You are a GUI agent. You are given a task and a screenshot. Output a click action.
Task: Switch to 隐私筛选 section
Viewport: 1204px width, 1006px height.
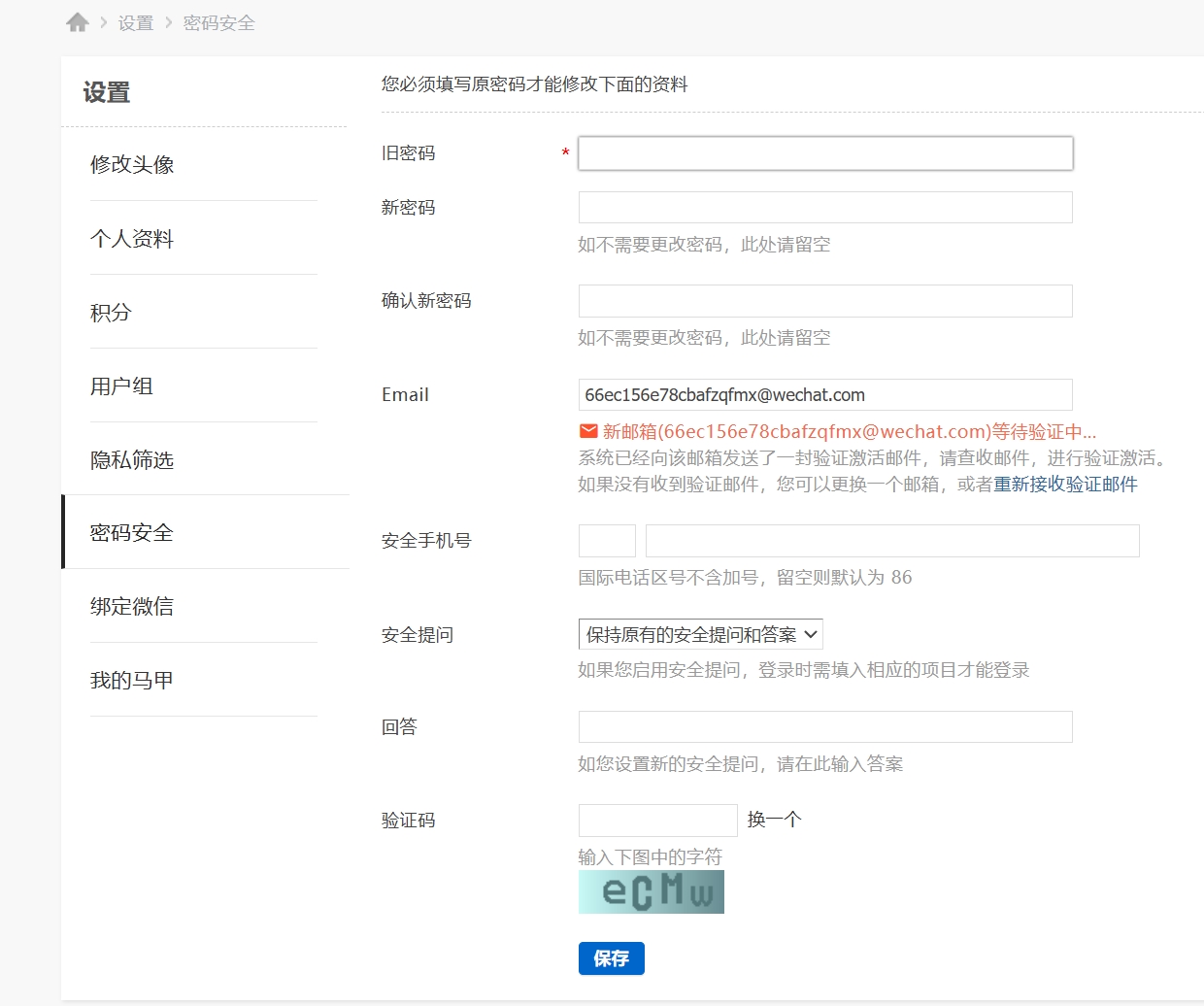point(132,460)
